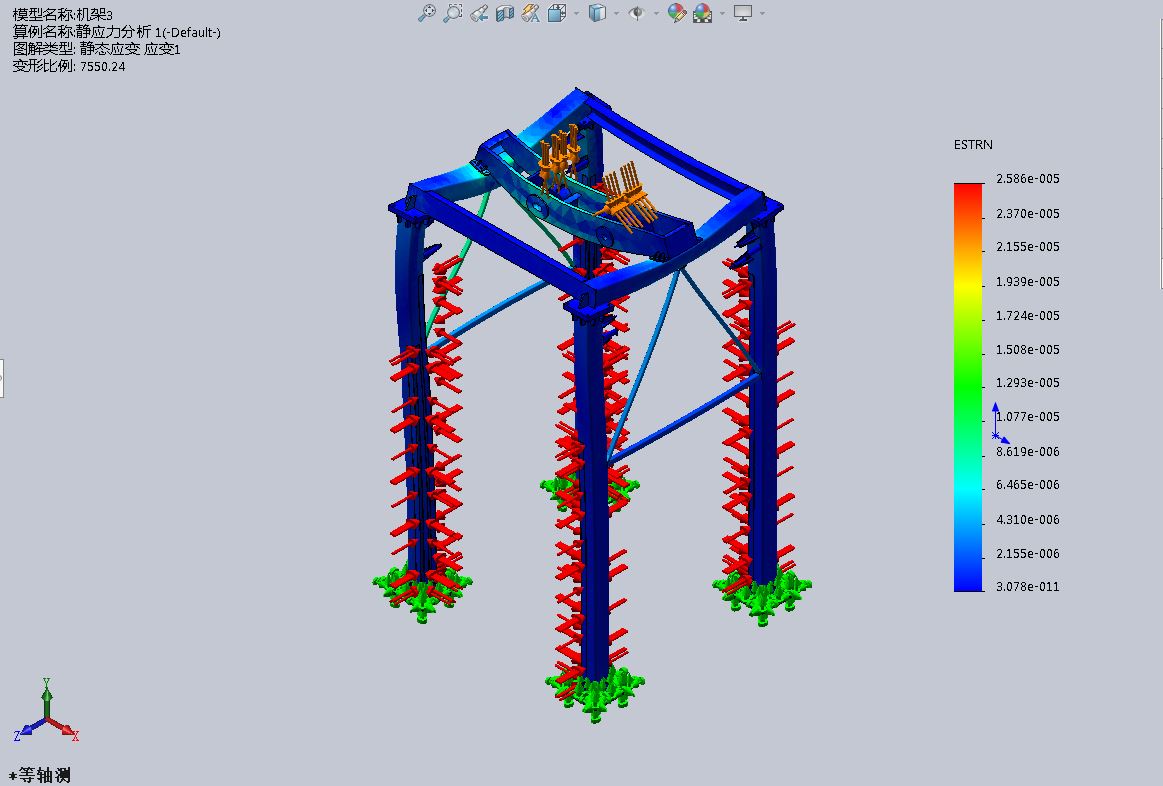Click the legend value 6.465e-006
Image resolution: width=1163 pixels, height=786 pixels.
click(x=1028, y=485)
